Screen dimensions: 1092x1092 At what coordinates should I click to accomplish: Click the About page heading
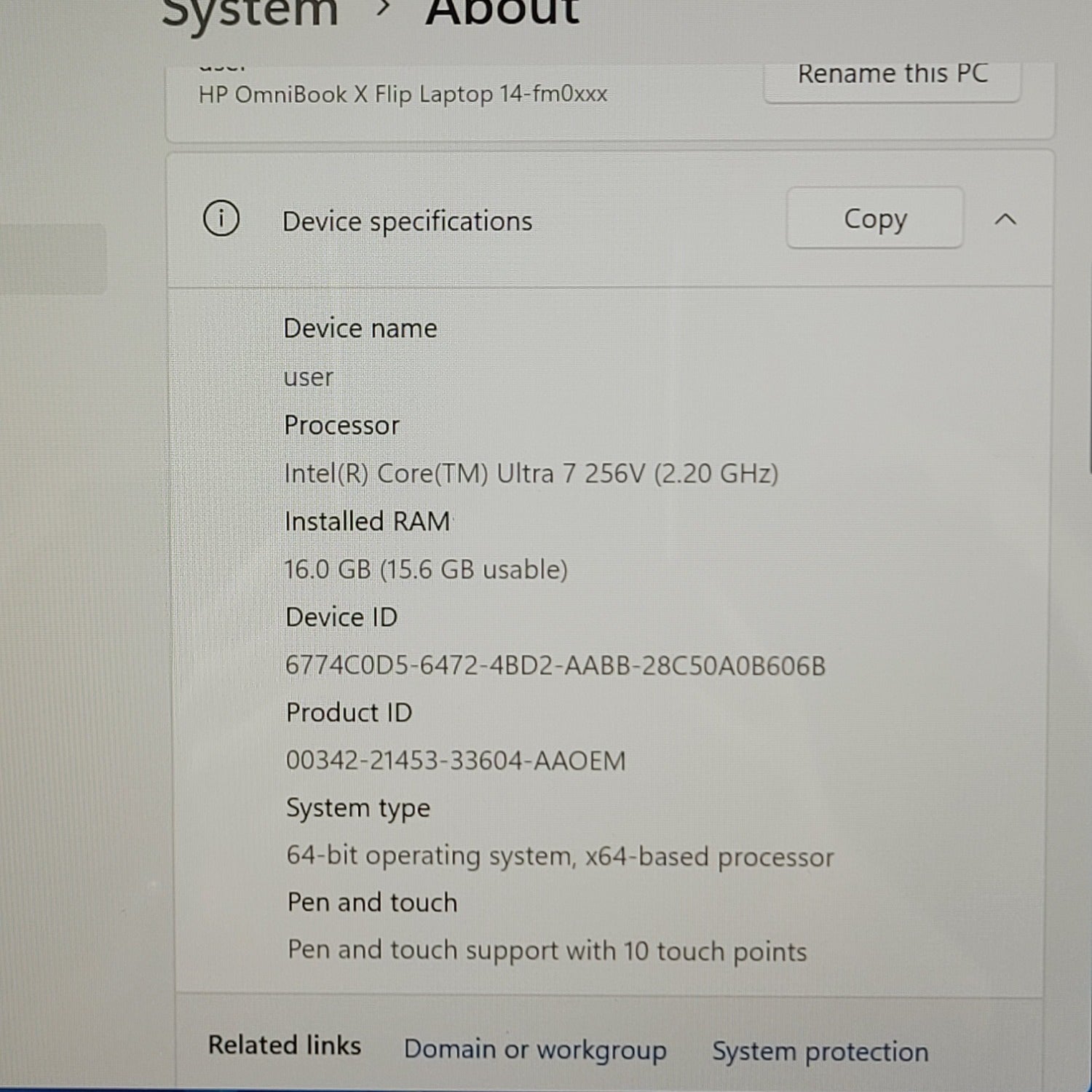tap(502, 13)
